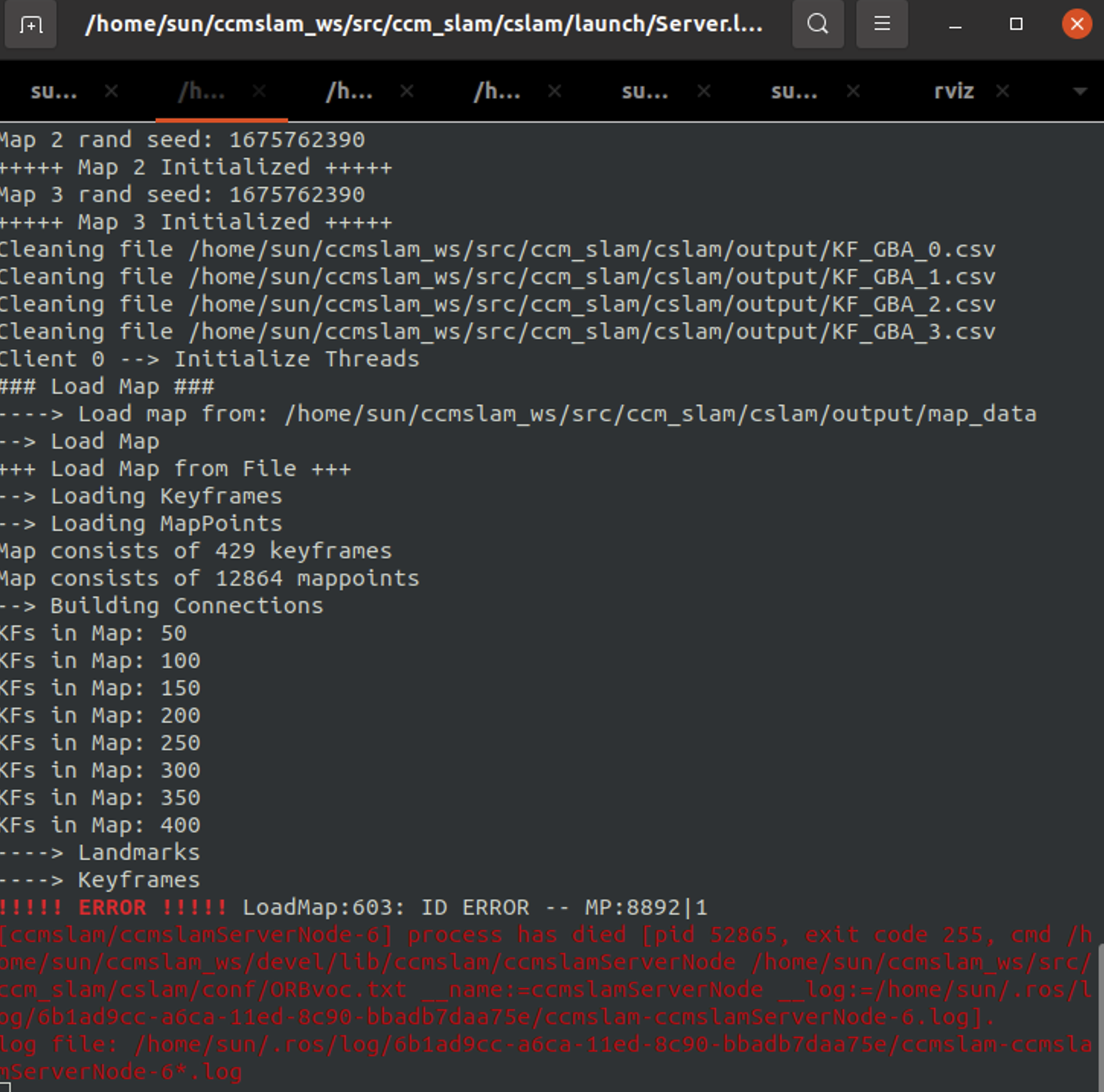
Task: Minimize the terminal window
Action: pyautogui.click(x=955, y=25)
